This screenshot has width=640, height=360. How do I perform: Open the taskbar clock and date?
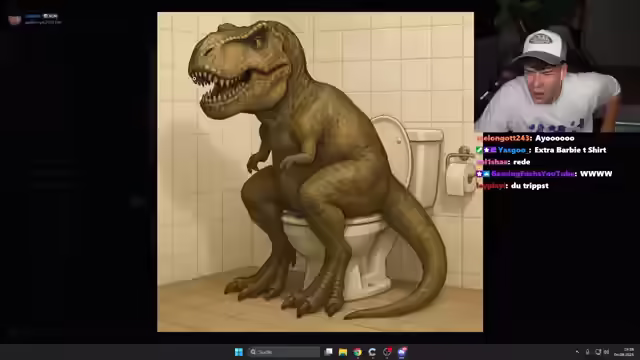pyautogui.click(x=624, y=352)
